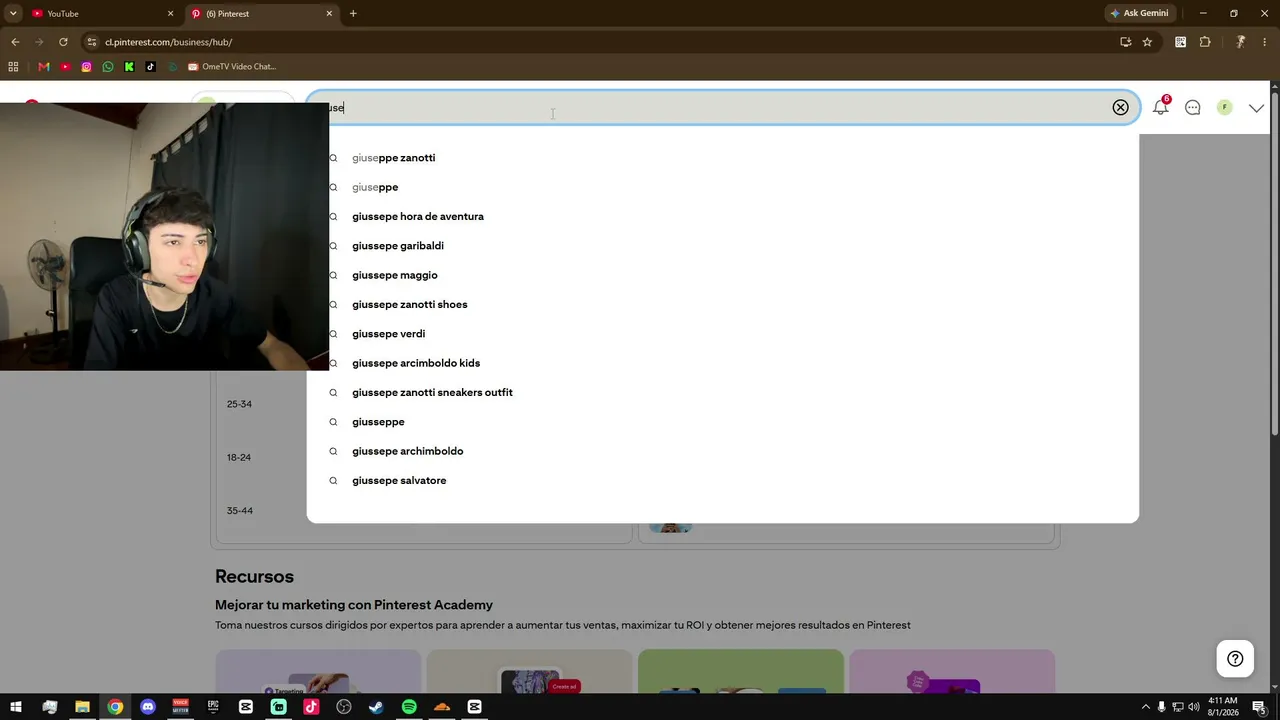Open TikTok app from the taskbar
This screenshot has height=720, width=1280.
311,707
